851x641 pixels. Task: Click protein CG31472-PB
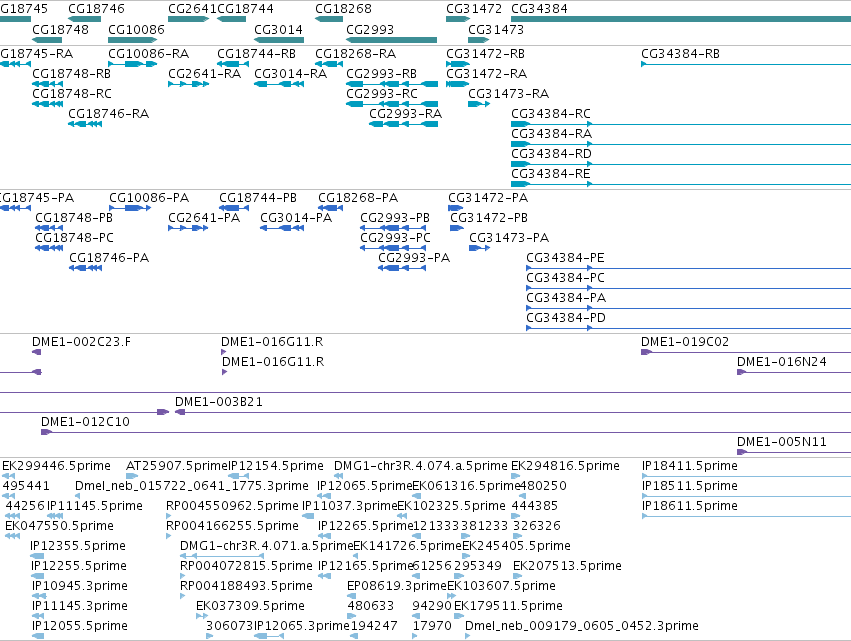(457, 228)
